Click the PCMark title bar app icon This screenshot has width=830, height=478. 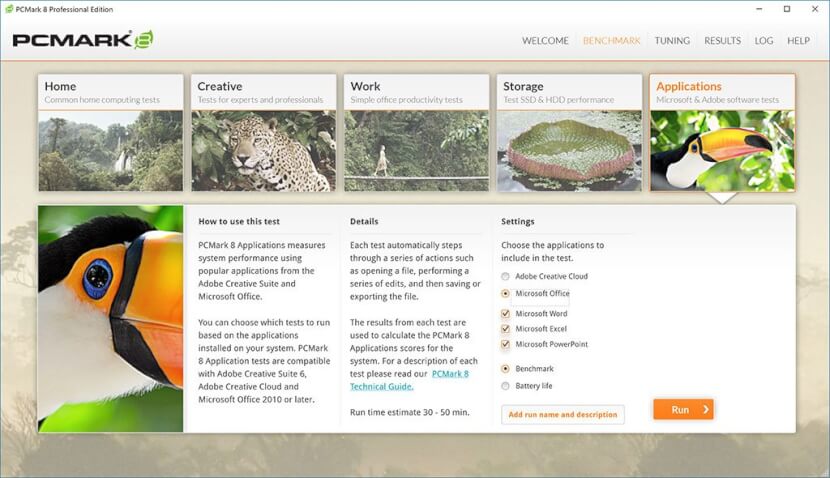[x=8, y=9]
